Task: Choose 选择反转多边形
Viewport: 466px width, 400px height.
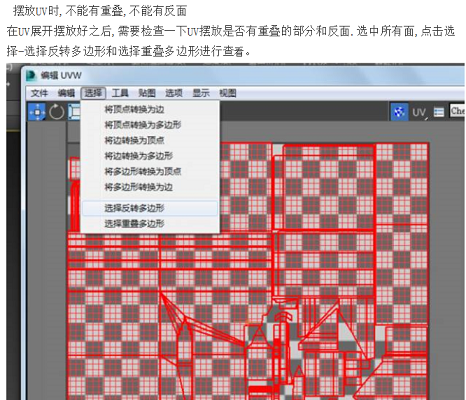Action: click(150, 208)
